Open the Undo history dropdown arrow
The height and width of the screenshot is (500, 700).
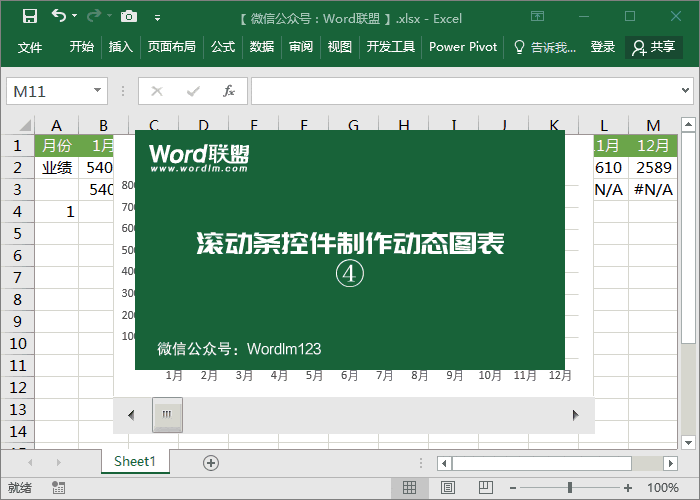[77, 16]
